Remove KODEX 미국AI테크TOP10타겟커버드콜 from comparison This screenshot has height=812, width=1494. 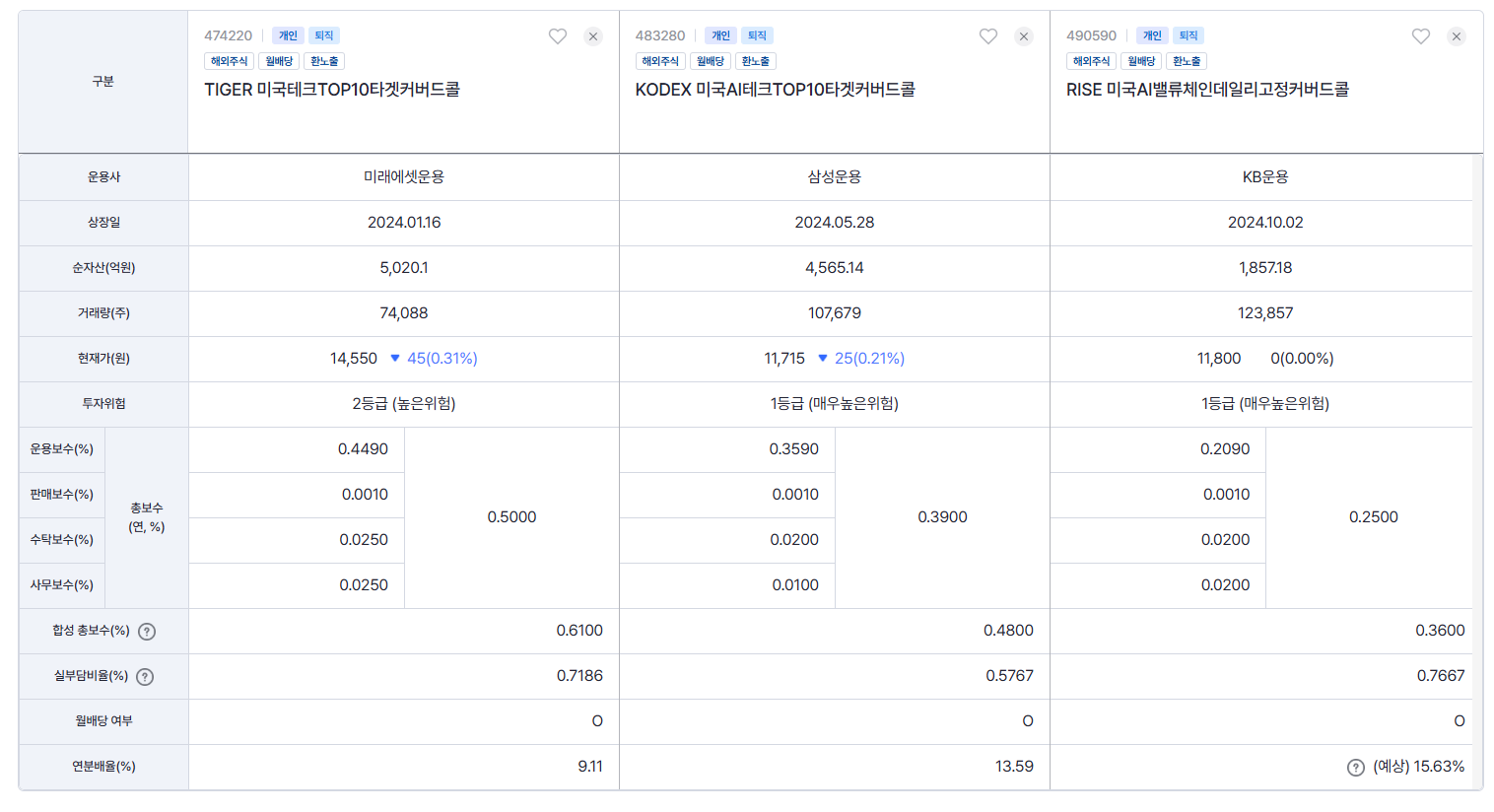1024,36
